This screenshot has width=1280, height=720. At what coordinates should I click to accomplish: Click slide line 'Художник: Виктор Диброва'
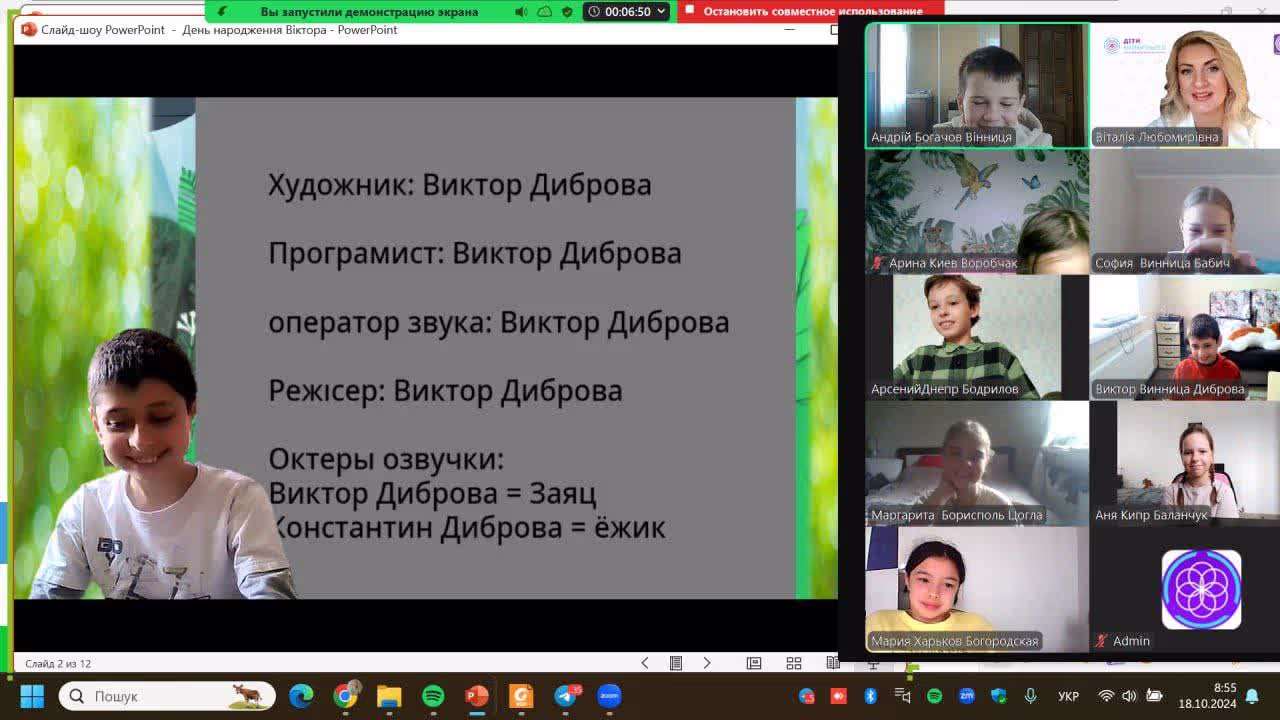[460, 185]
